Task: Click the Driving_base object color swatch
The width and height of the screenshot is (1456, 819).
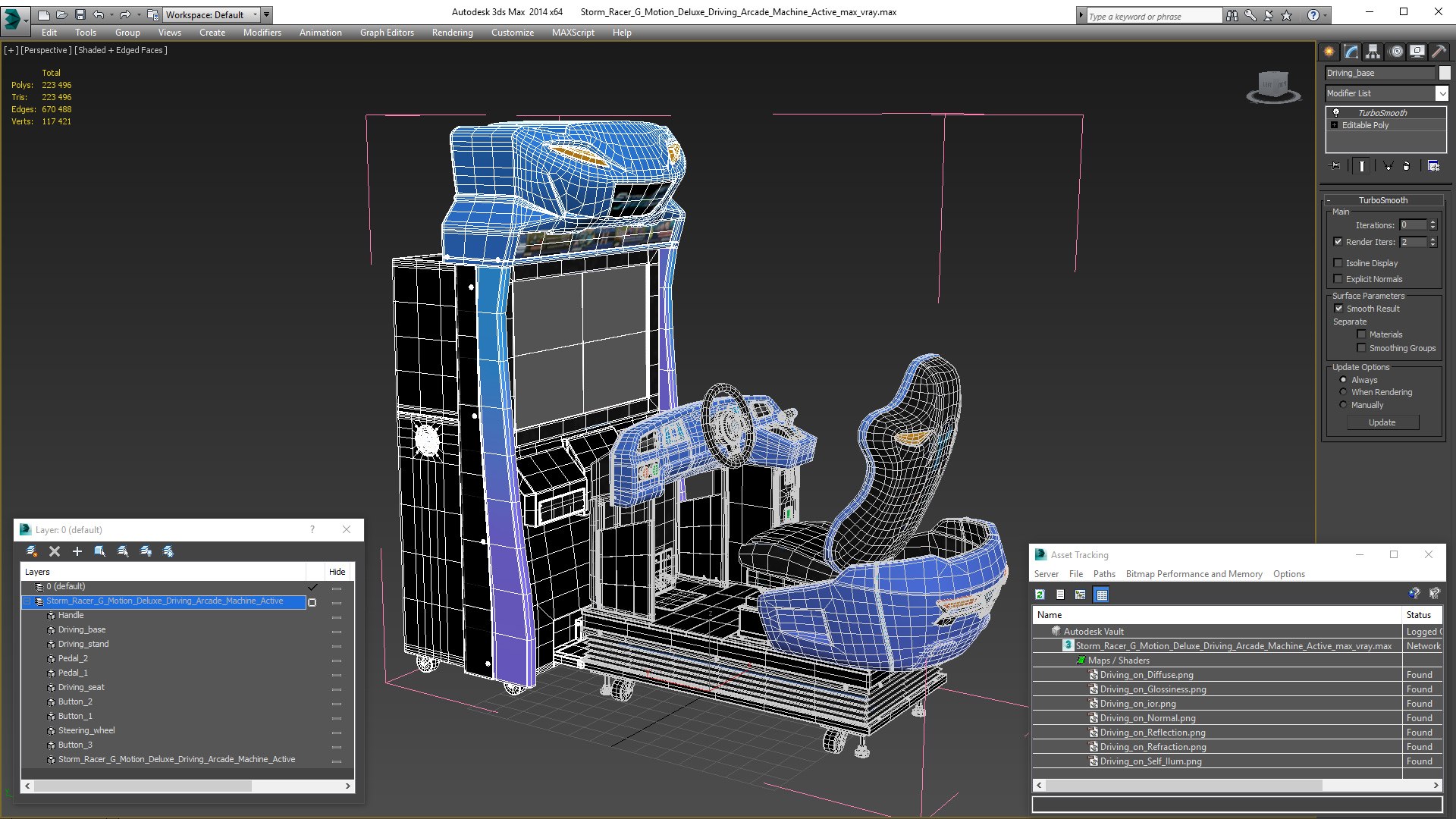Action: tap(1445, 73)
